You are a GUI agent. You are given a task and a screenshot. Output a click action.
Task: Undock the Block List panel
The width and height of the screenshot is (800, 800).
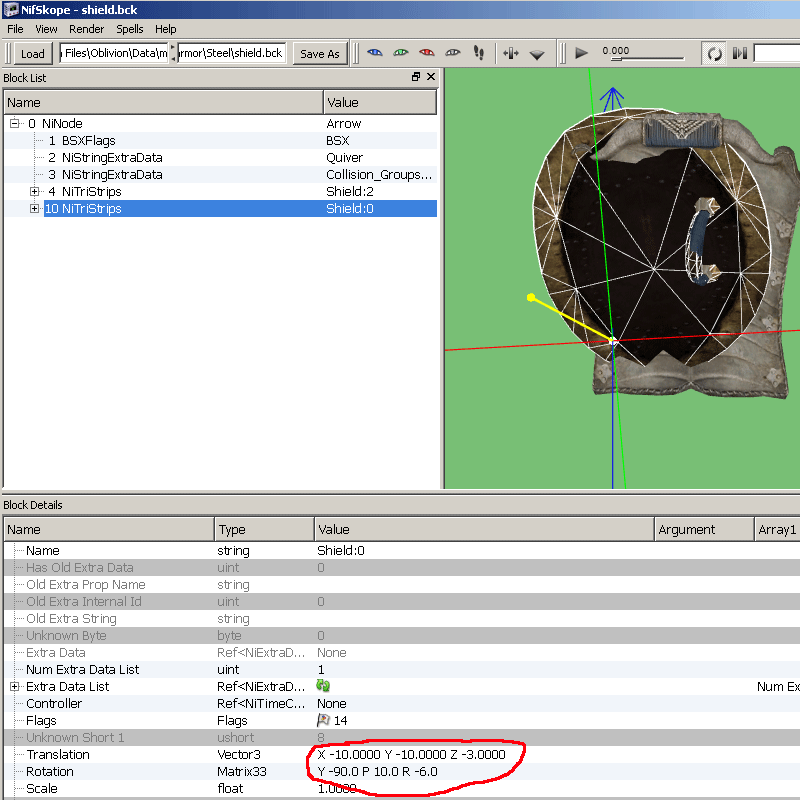[416, 77]
